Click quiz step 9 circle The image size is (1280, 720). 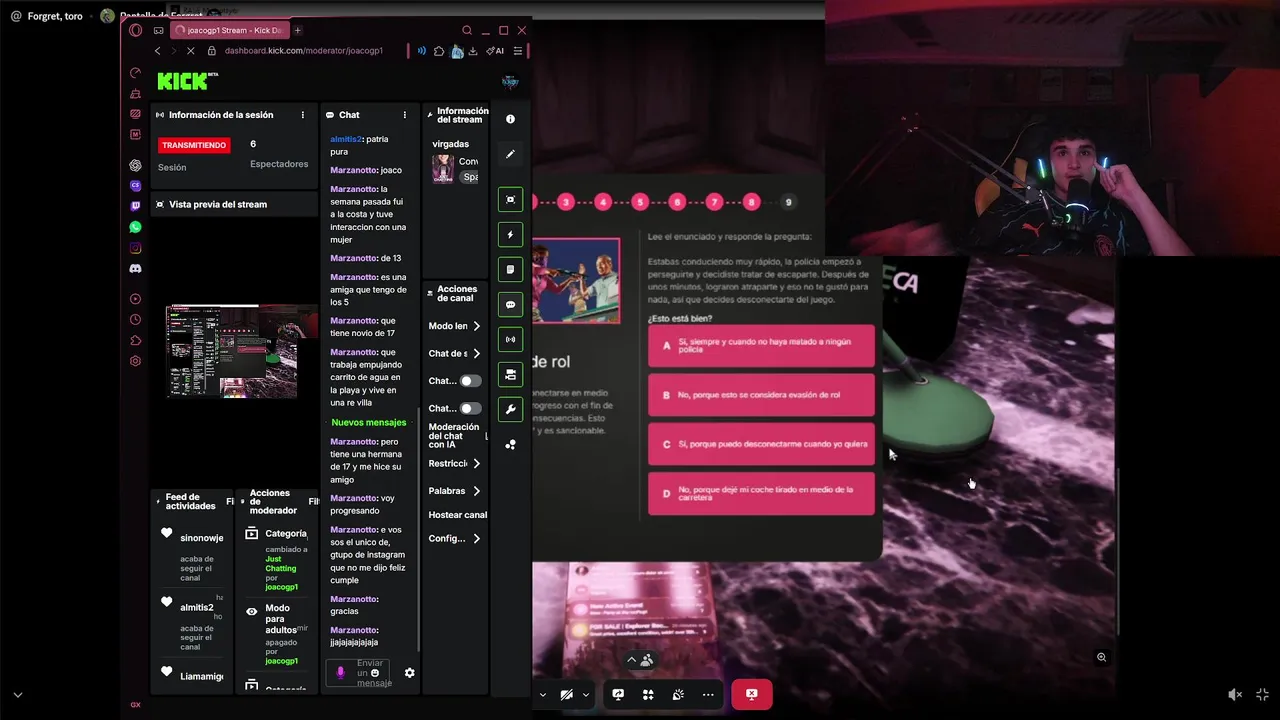point(788,202)
